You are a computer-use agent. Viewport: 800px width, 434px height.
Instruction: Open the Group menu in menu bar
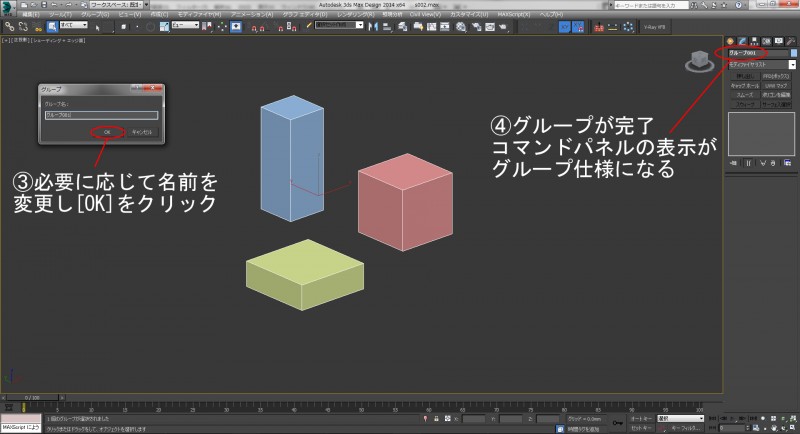(x=96, y=16)
